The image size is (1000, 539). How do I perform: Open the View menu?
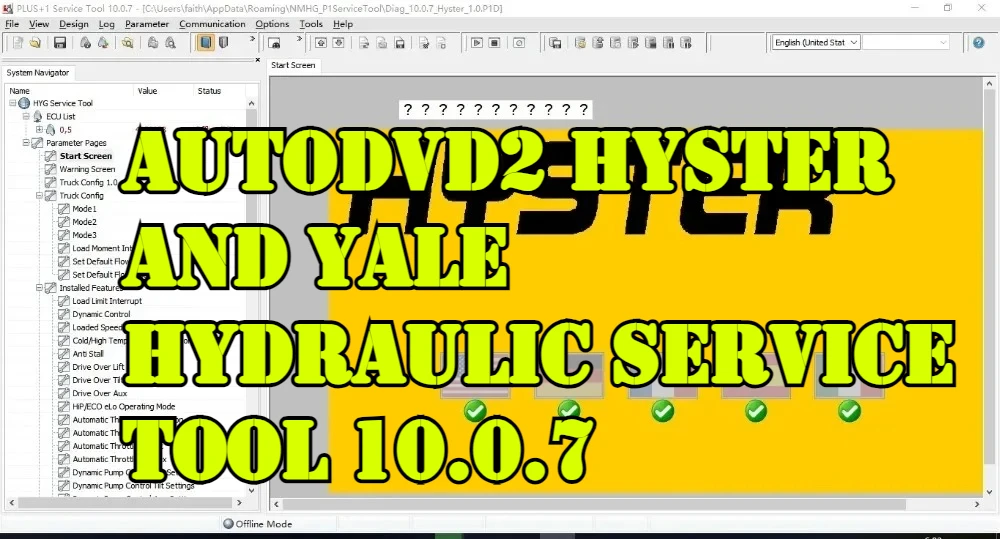pyautogui.click(x=39, y=24)
